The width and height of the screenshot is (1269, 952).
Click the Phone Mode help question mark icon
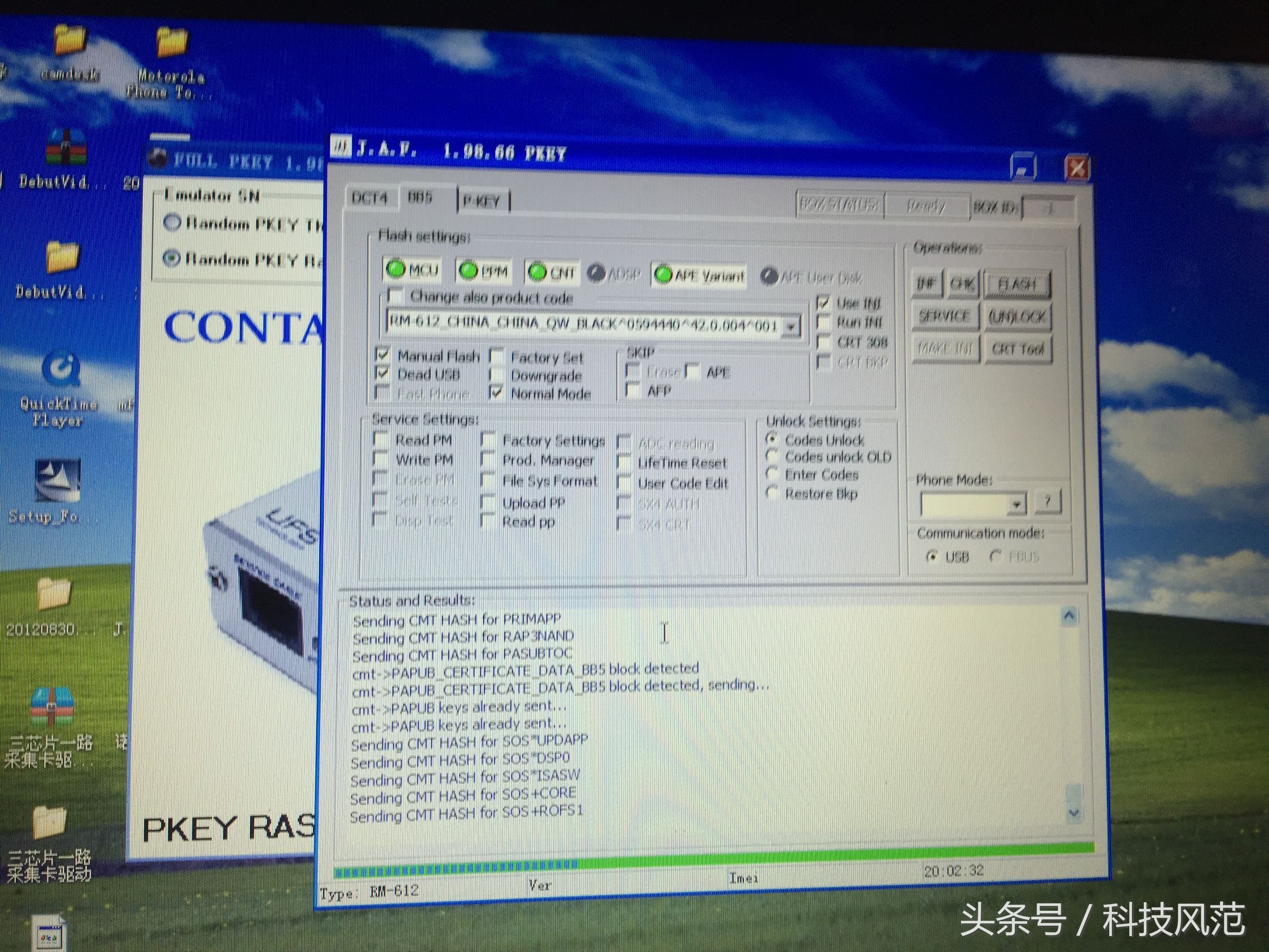[x=1049, y=501]
